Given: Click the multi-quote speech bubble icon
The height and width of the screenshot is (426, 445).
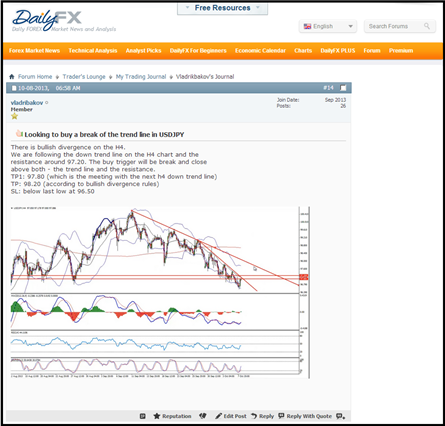Looking at the screenshot, I should (341, 416).
